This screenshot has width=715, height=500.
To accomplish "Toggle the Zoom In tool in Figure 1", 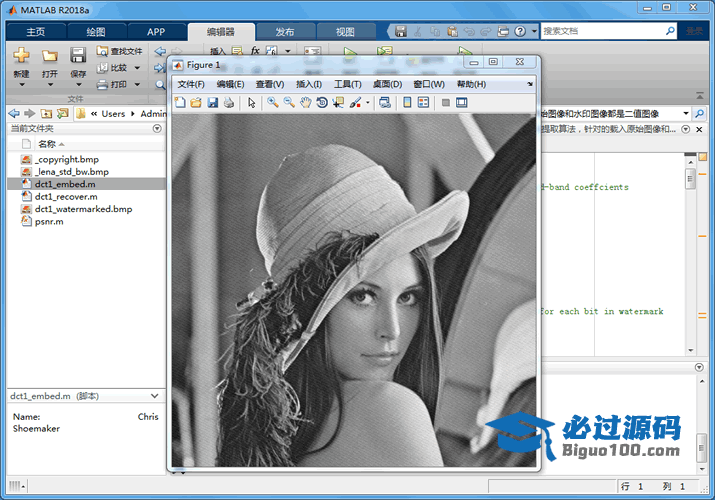I will [273, 103].
